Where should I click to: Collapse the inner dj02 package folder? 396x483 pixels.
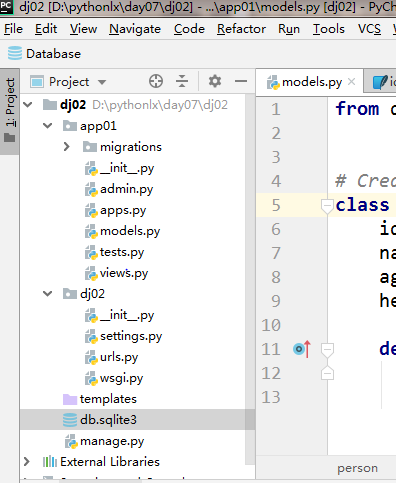pyautogui.click(x=48, y=294)
